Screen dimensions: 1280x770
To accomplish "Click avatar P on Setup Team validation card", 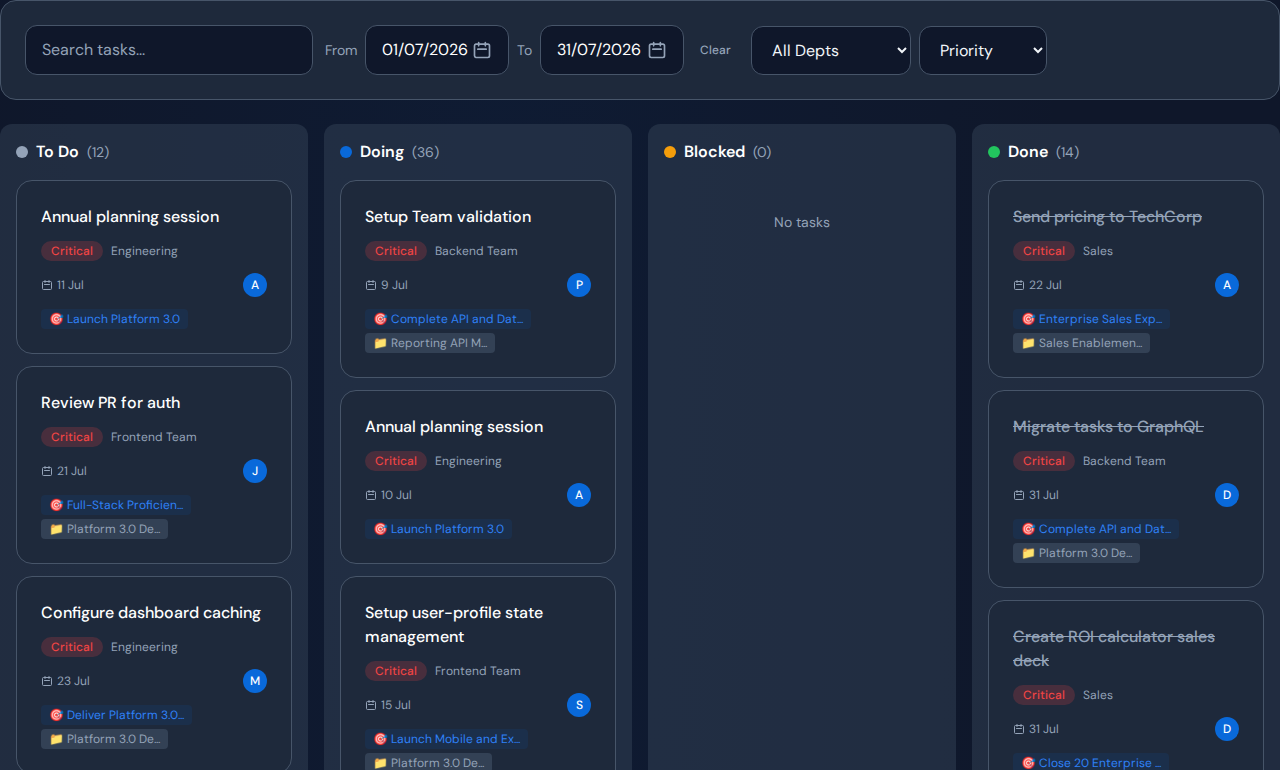I will tap(579, 285).
